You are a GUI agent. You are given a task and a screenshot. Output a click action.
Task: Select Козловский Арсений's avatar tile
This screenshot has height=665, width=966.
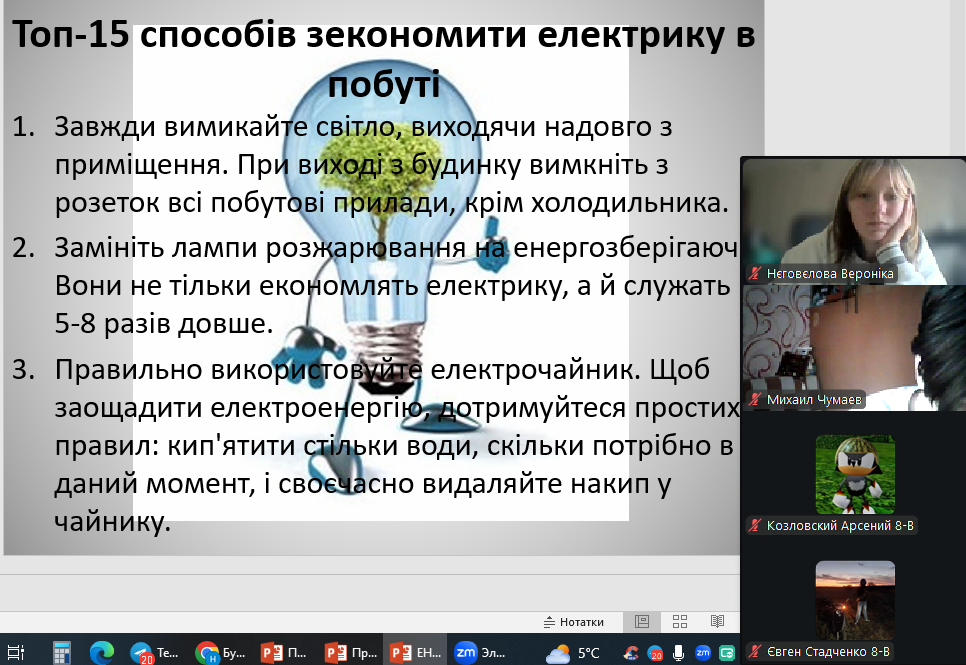click(853, 473)
